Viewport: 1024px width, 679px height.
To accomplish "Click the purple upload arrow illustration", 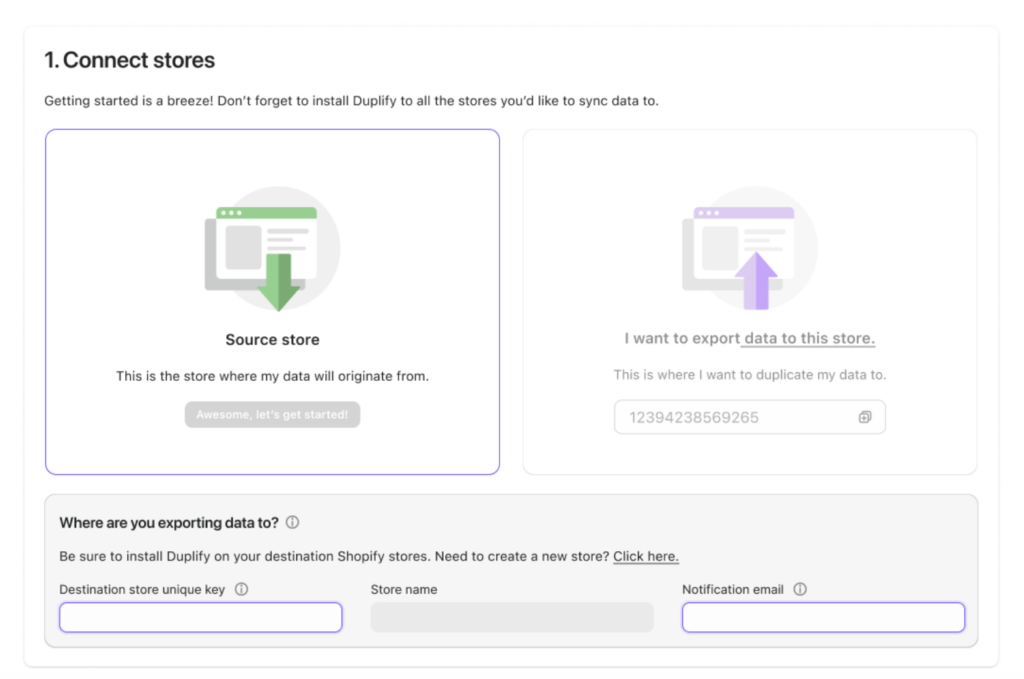I will [x=757, y=280].
